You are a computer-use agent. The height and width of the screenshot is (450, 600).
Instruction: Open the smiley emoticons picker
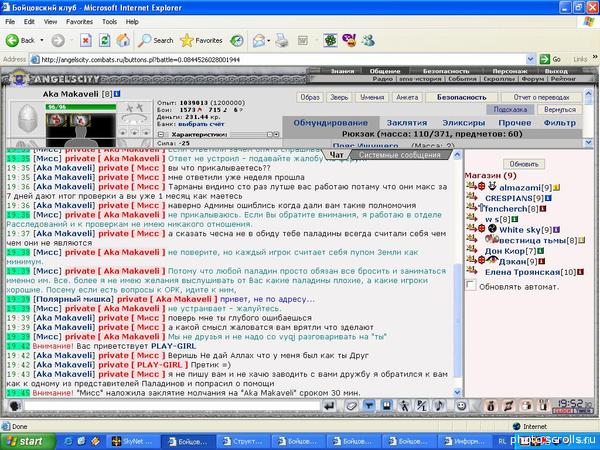461,406
